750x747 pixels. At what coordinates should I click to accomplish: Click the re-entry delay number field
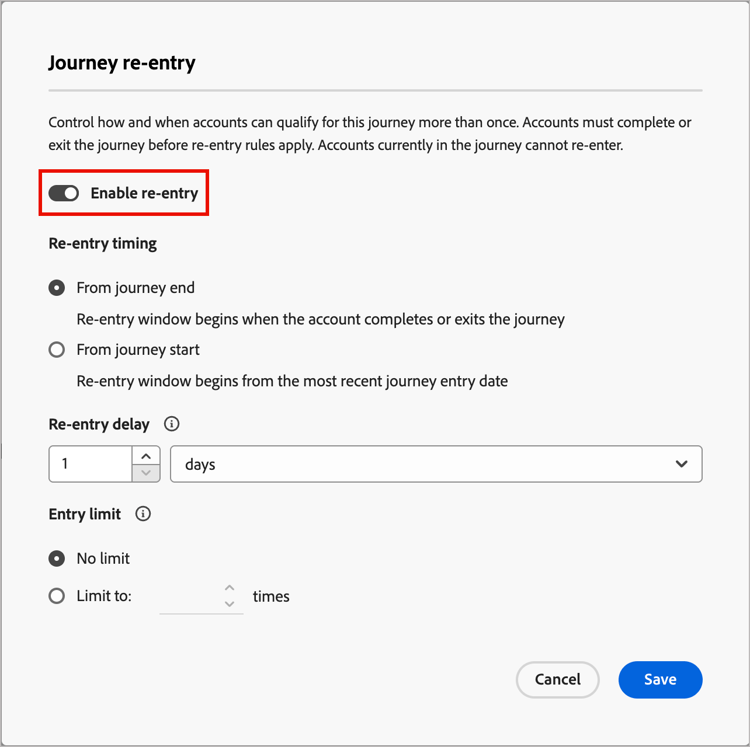(x=90, y=464)
